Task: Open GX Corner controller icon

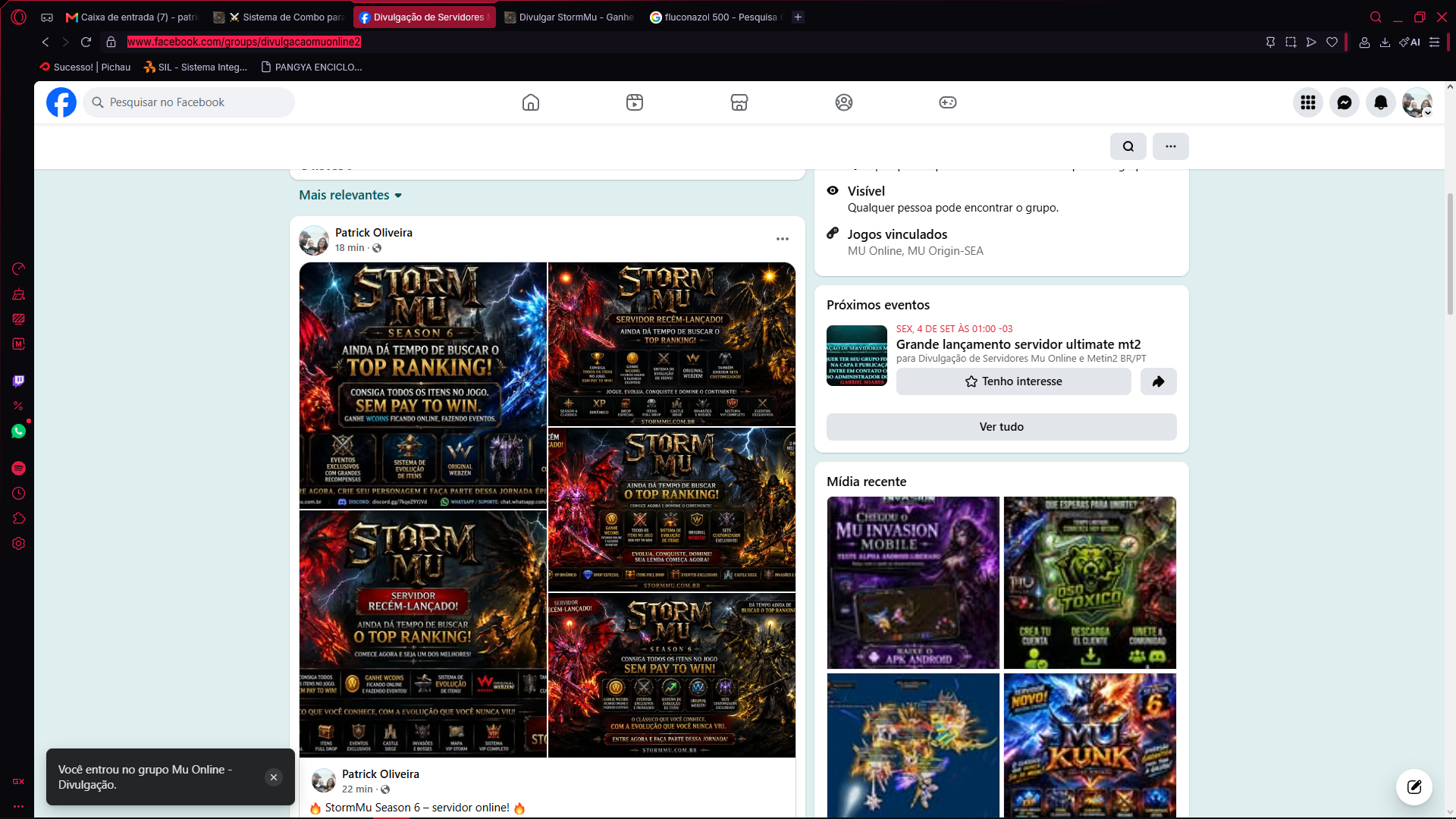Action: pyautogui.click(x=47, y=17)
